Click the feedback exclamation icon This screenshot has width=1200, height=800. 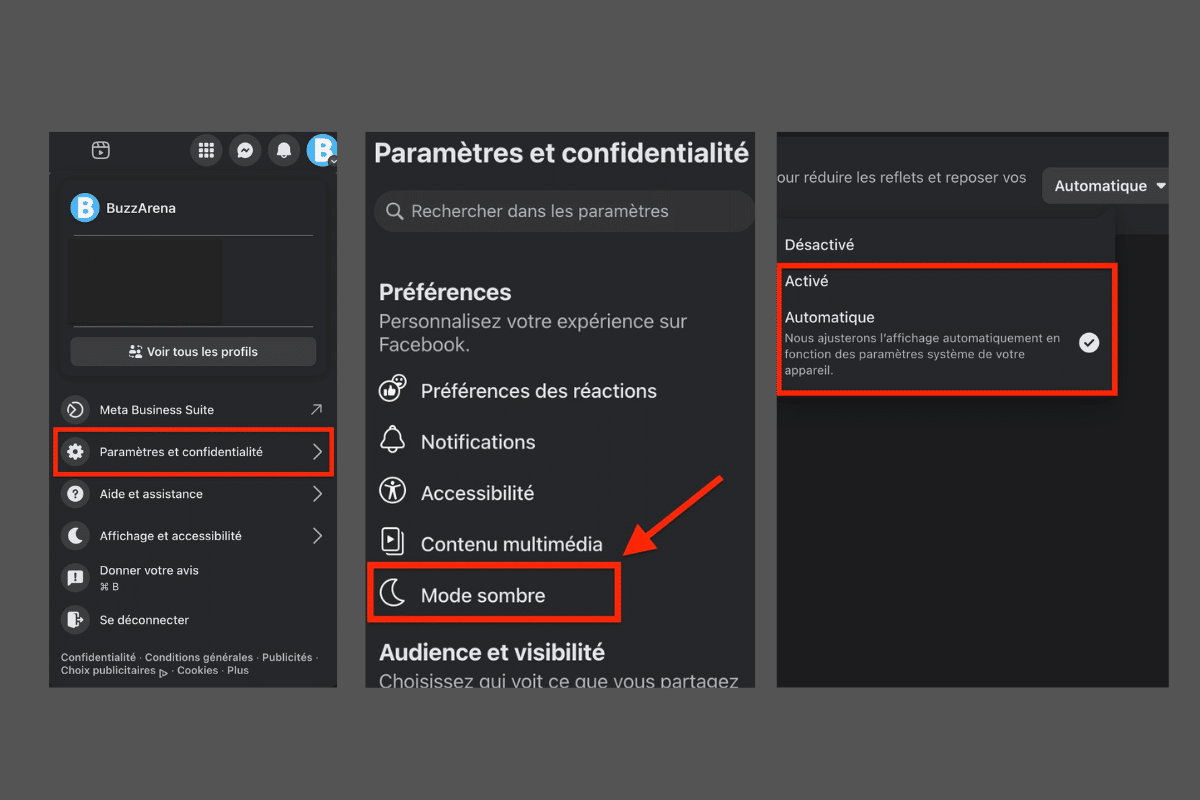[x=75, y=578]
